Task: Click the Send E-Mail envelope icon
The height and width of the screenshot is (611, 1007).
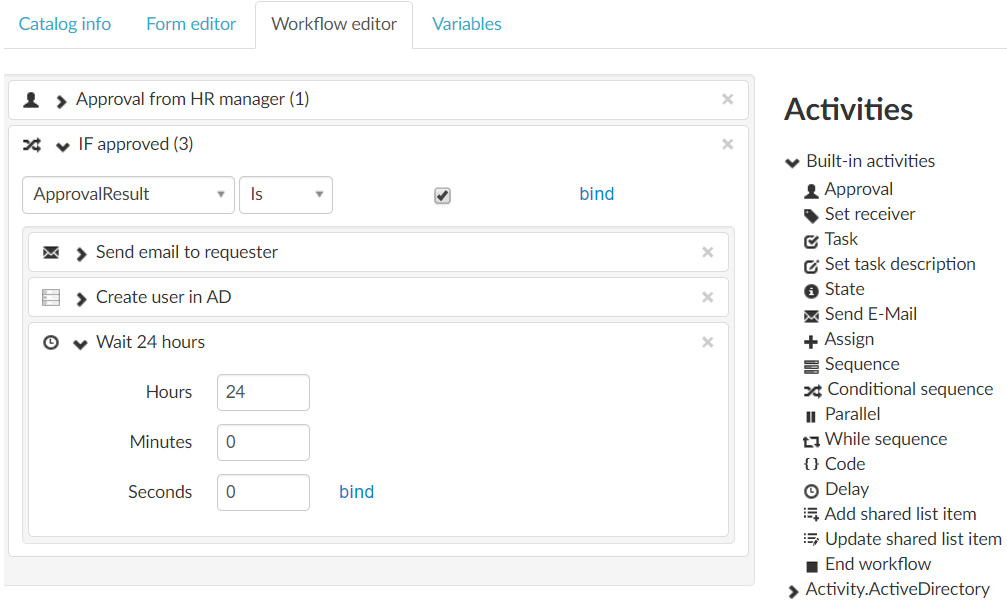Action: (811, 316)
